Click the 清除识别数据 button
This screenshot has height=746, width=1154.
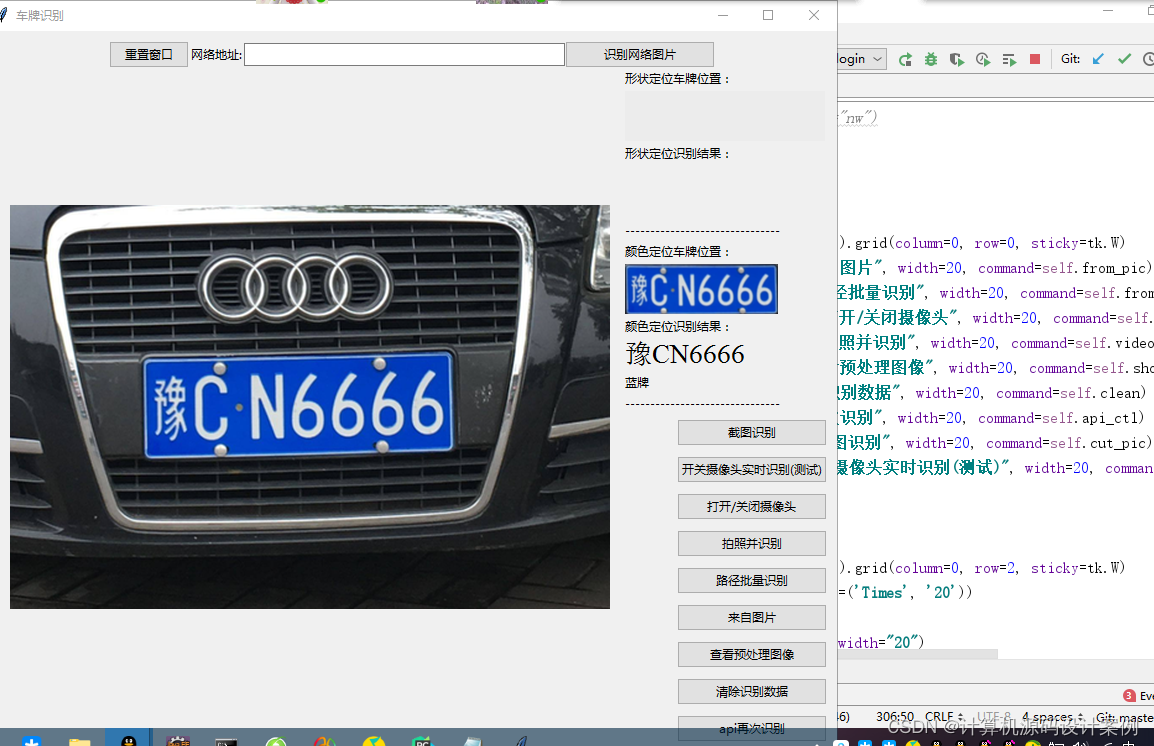[x=751, y=692]
